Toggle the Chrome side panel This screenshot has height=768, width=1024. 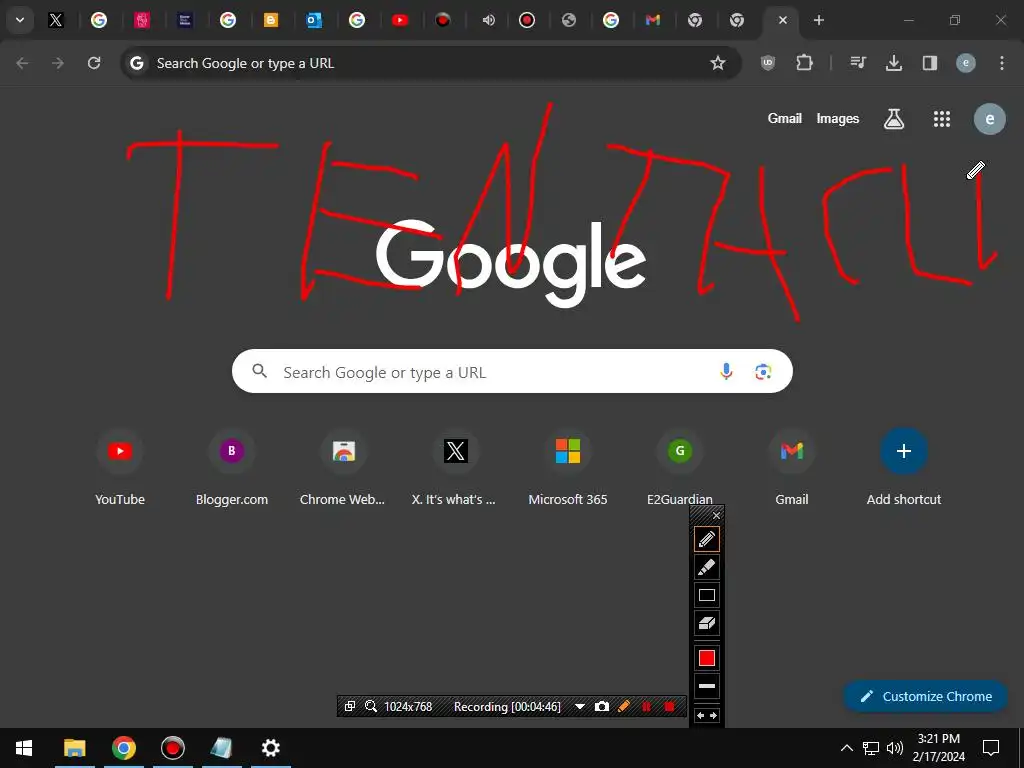[929, 63]
